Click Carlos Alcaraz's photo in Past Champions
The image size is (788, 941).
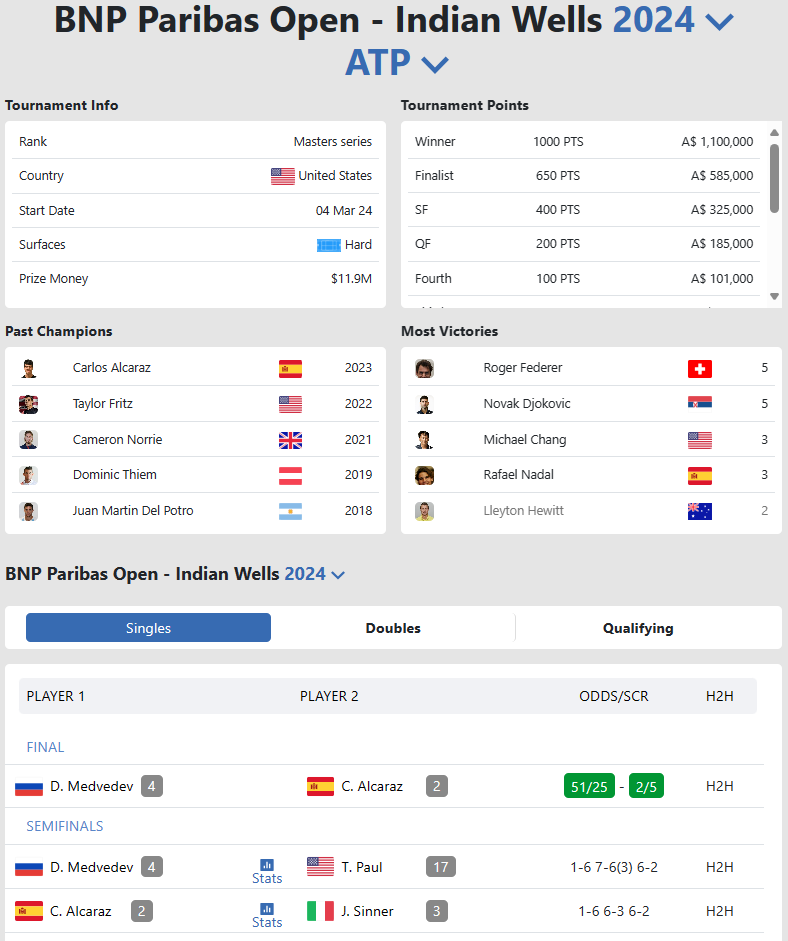coord(28,368)
